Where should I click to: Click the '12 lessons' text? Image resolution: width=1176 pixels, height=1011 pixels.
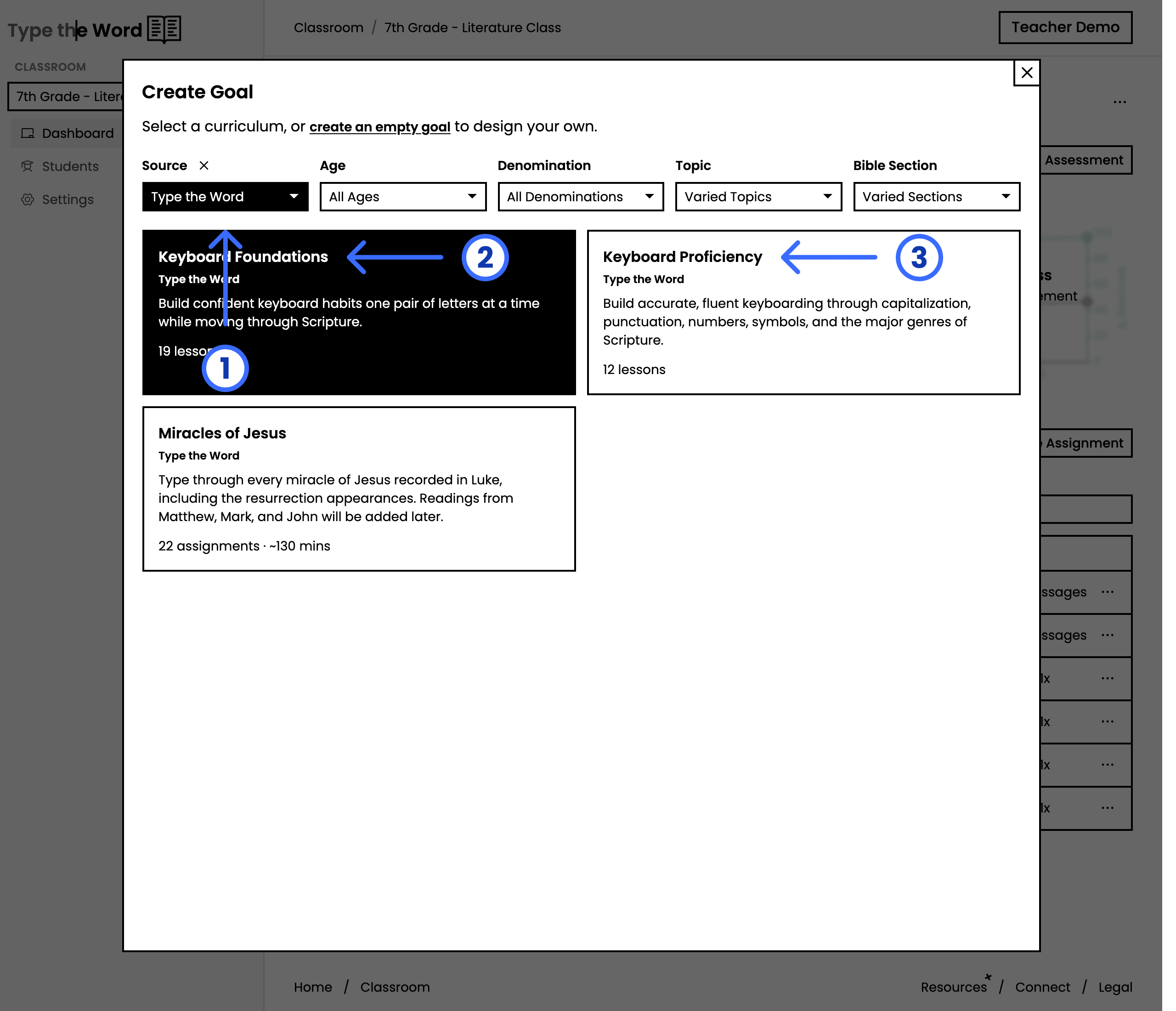click(634, 369)
